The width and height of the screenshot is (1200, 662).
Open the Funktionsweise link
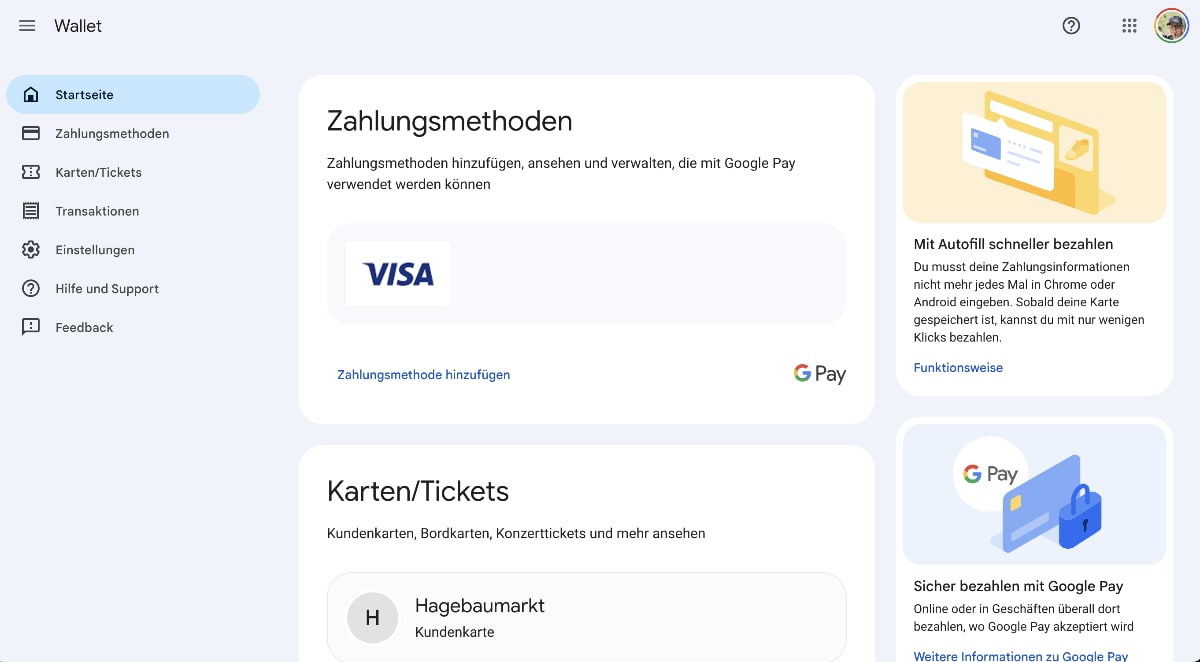tap(957, 367)
